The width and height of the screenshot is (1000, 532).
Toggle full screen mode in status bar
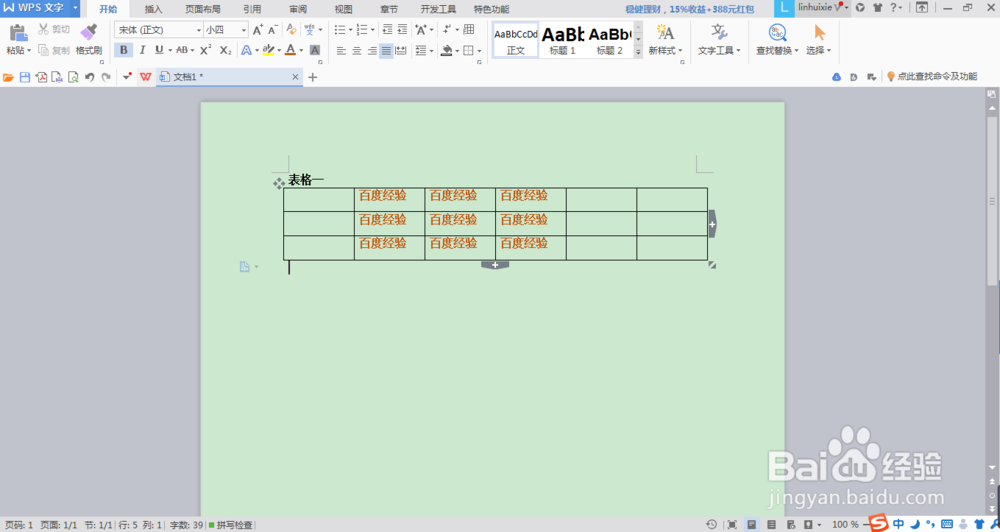732,524
